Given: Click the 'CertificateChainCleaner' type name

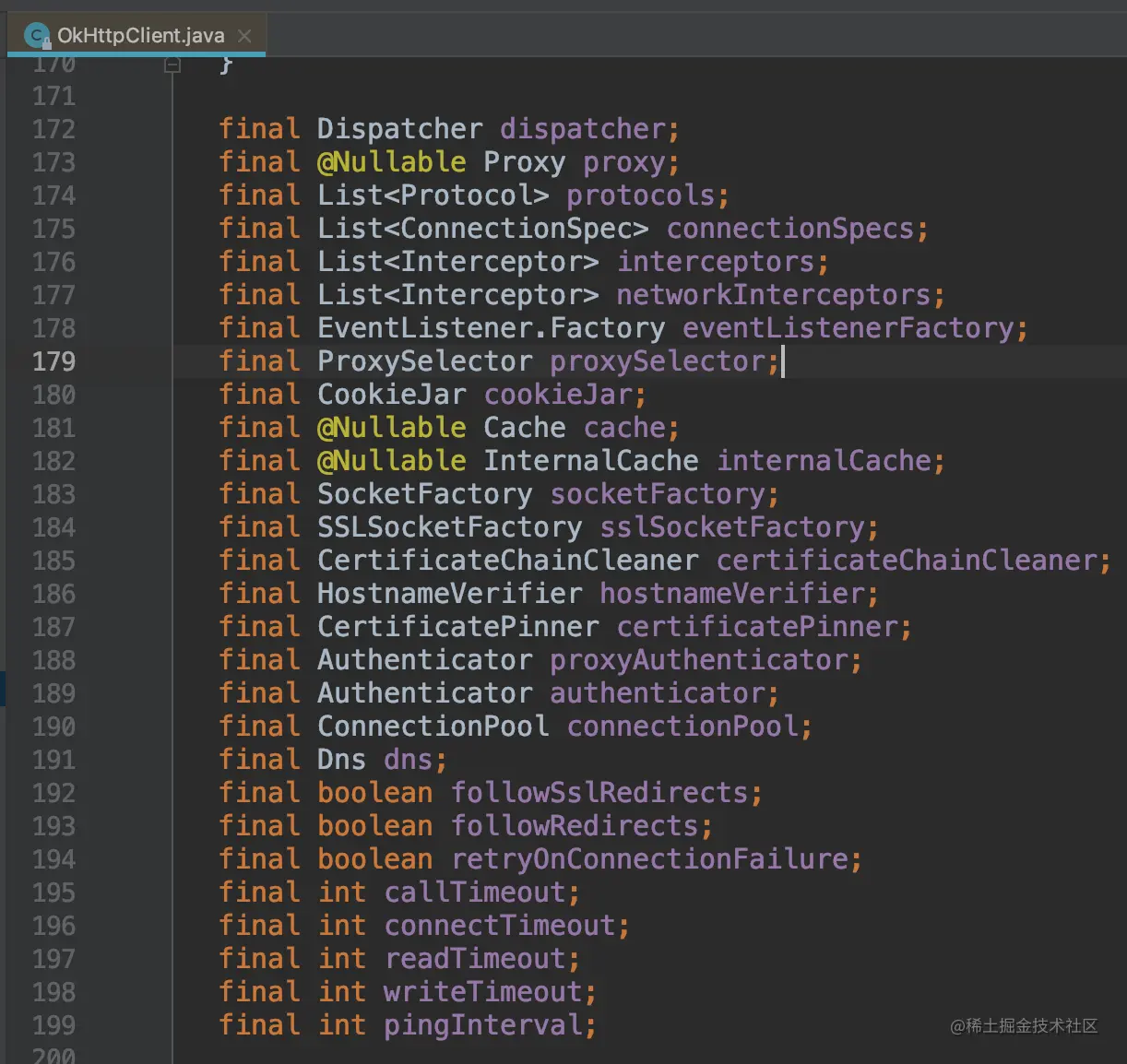Looking at the screenshot, I should tap(508, 561).
